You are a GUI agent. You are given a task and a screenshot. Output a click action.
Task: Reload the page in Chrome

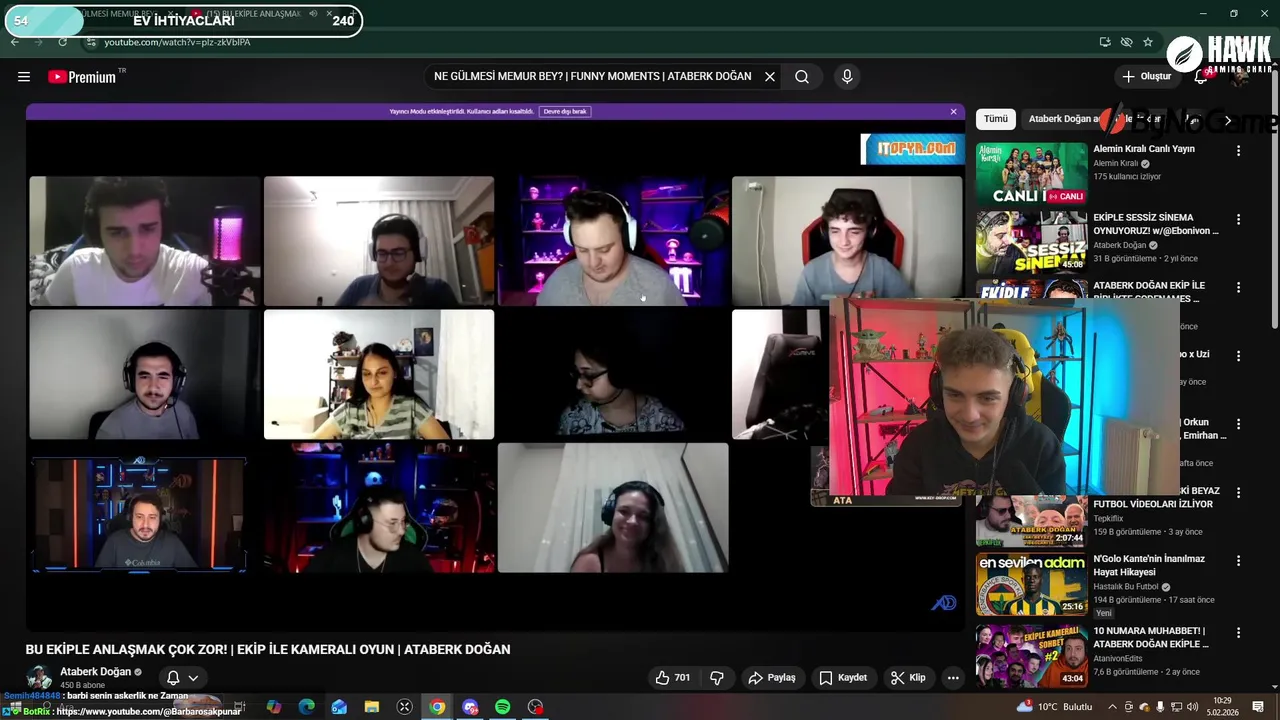[62, 42]
